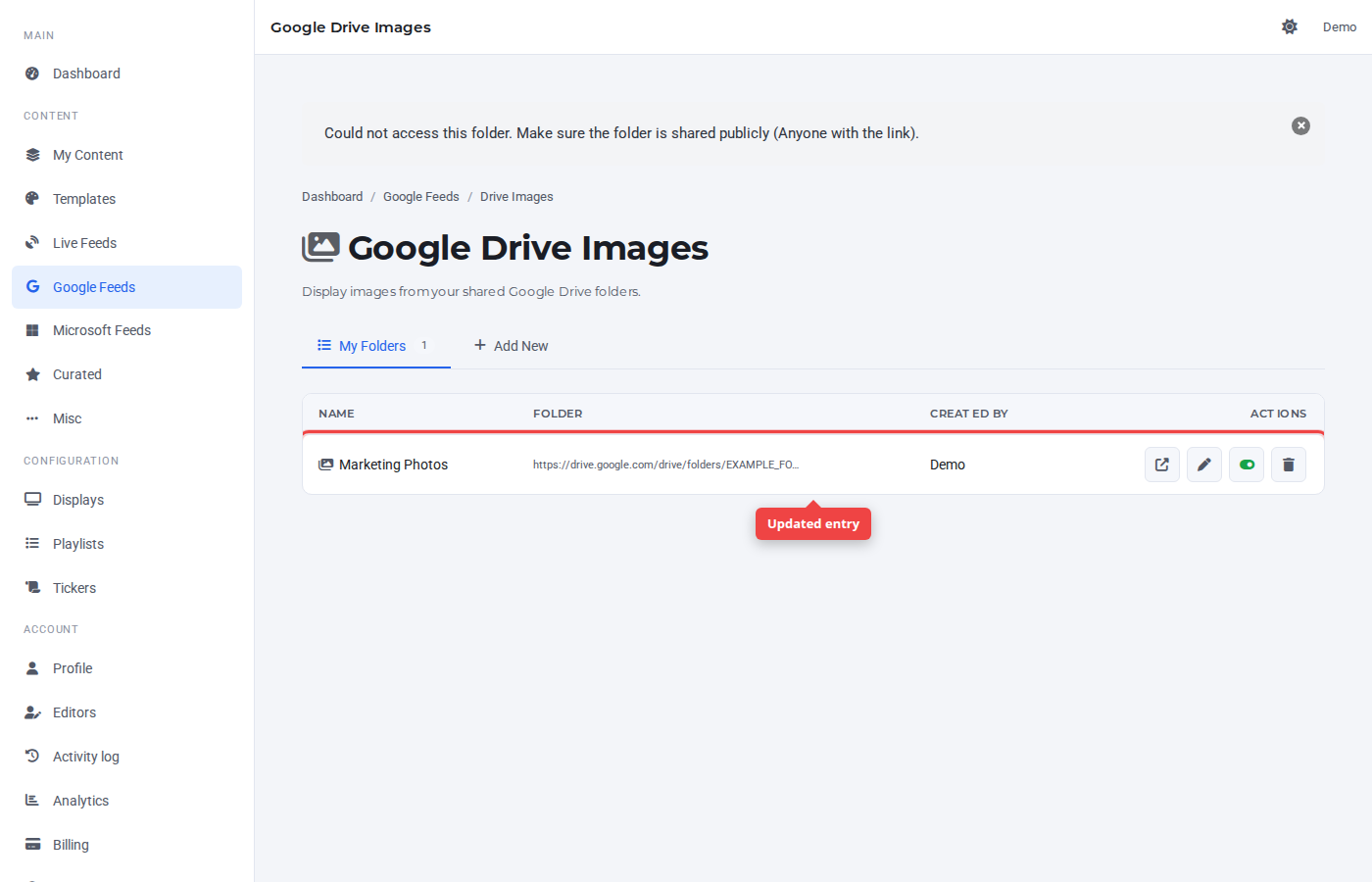Open Tickers configuration
1372x882 pixels.
(126, 588)
